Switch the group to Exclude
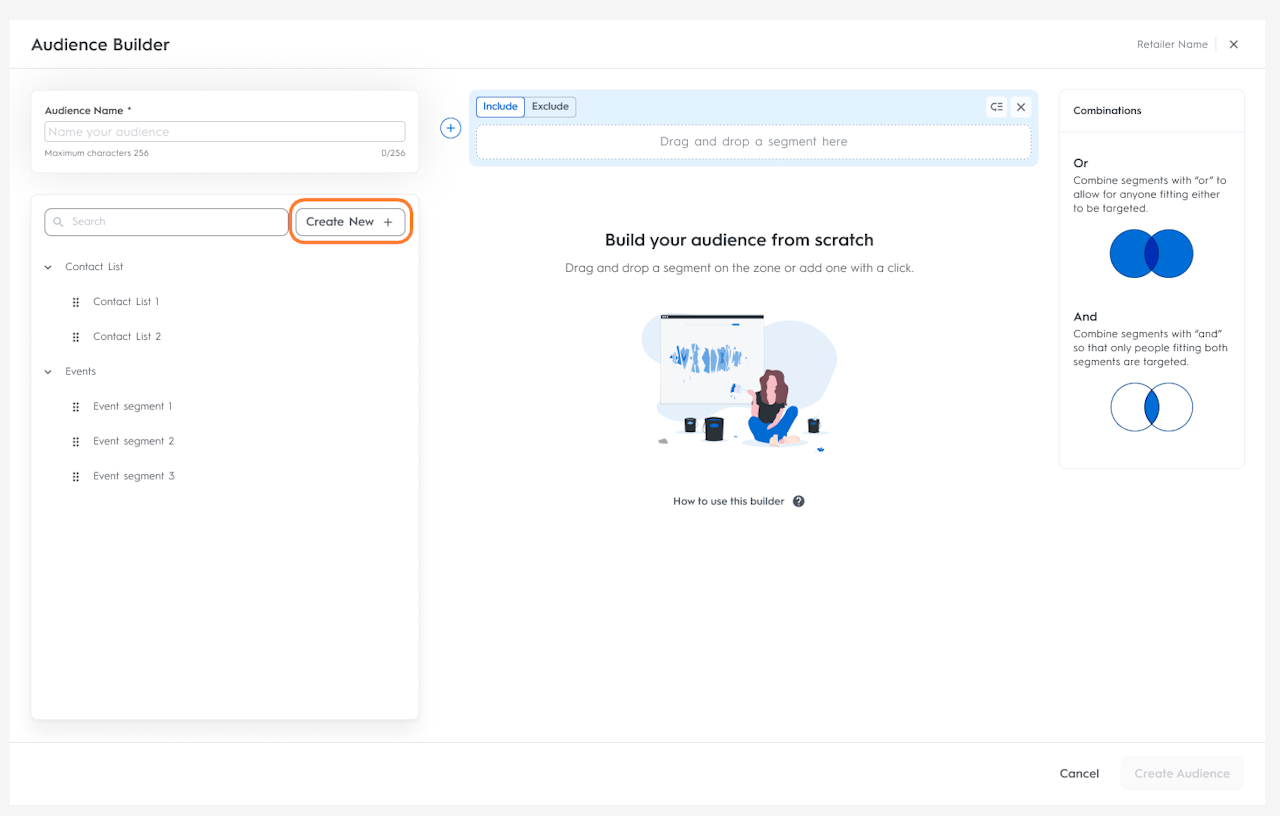Screen dimensions: 1280x816 tap(550, 107)
